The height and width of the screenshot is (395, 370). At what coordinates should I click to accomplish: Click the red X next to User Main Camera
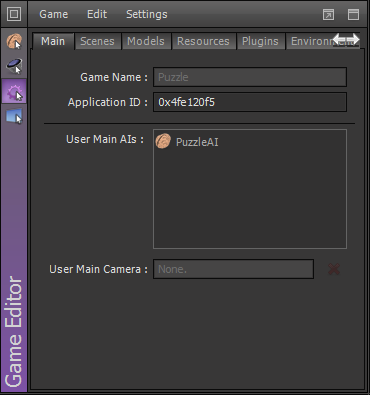(x=334, y=269)
